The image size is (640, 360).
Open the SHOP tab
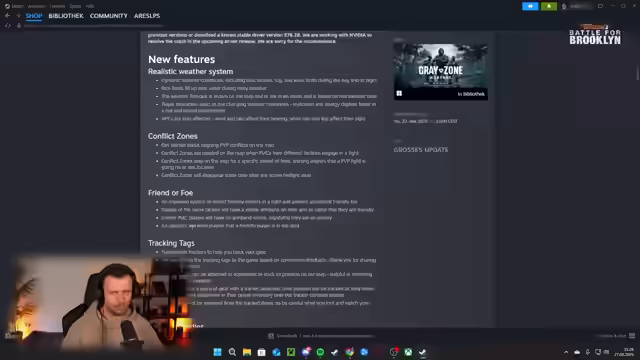pyautogui.click(x=34, y=16)
